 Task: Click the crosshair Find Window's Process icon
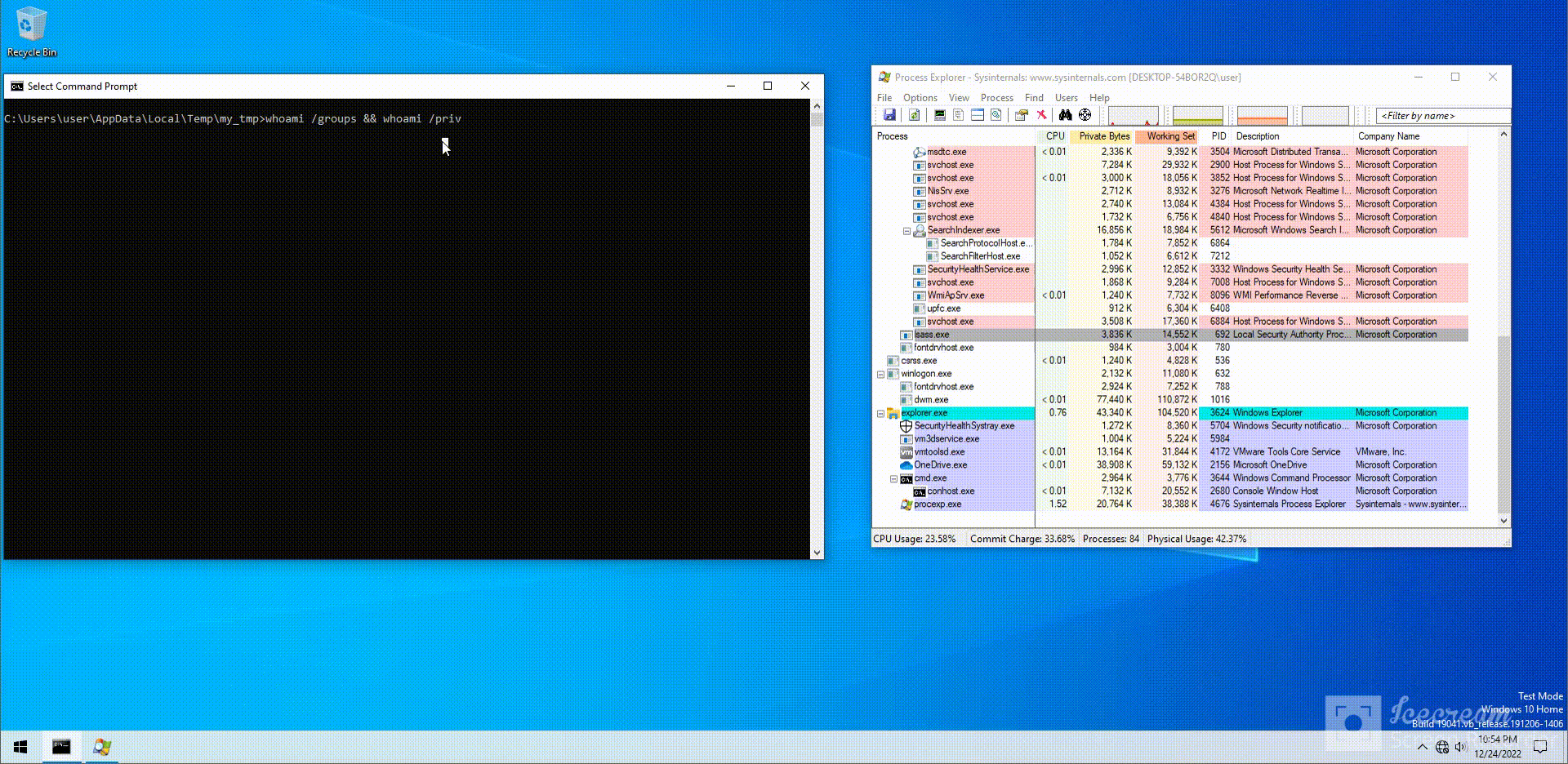coord(1085,115)
